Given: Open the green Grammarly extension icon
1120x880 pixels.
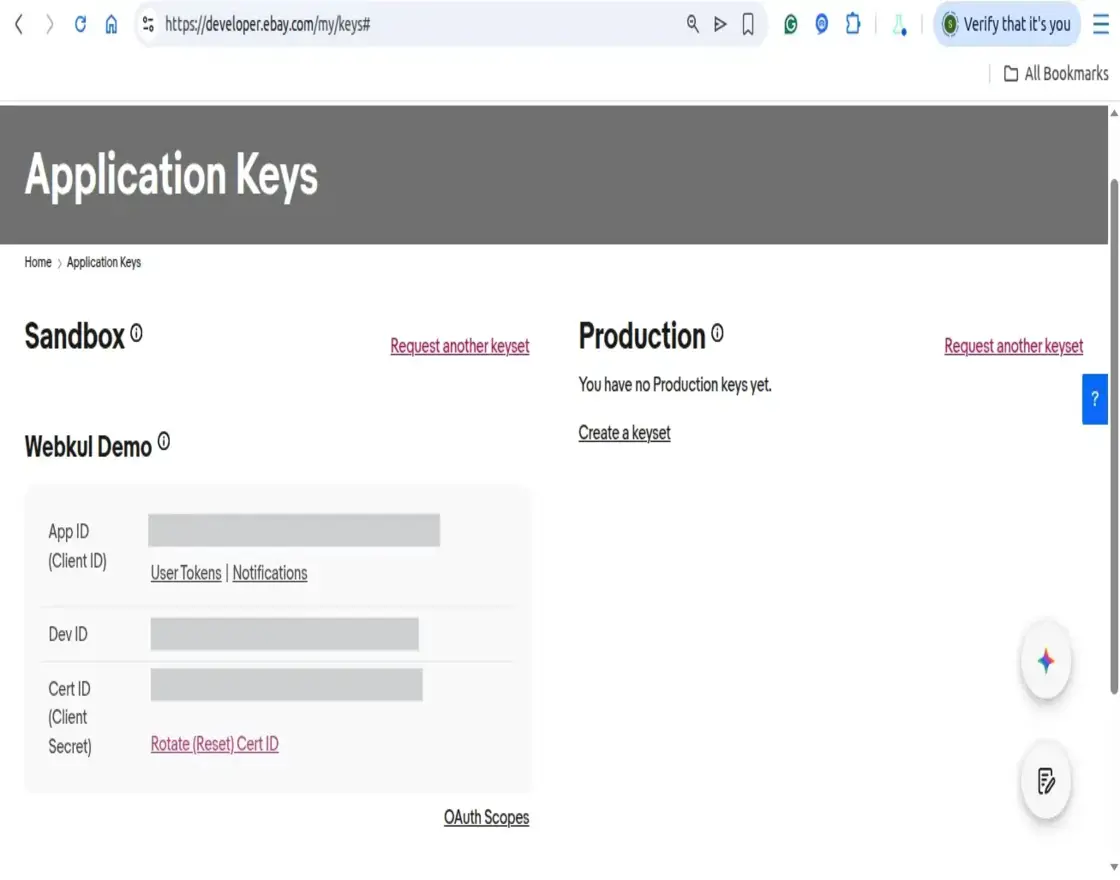Looking at the screenshot, I should (791, 24).
